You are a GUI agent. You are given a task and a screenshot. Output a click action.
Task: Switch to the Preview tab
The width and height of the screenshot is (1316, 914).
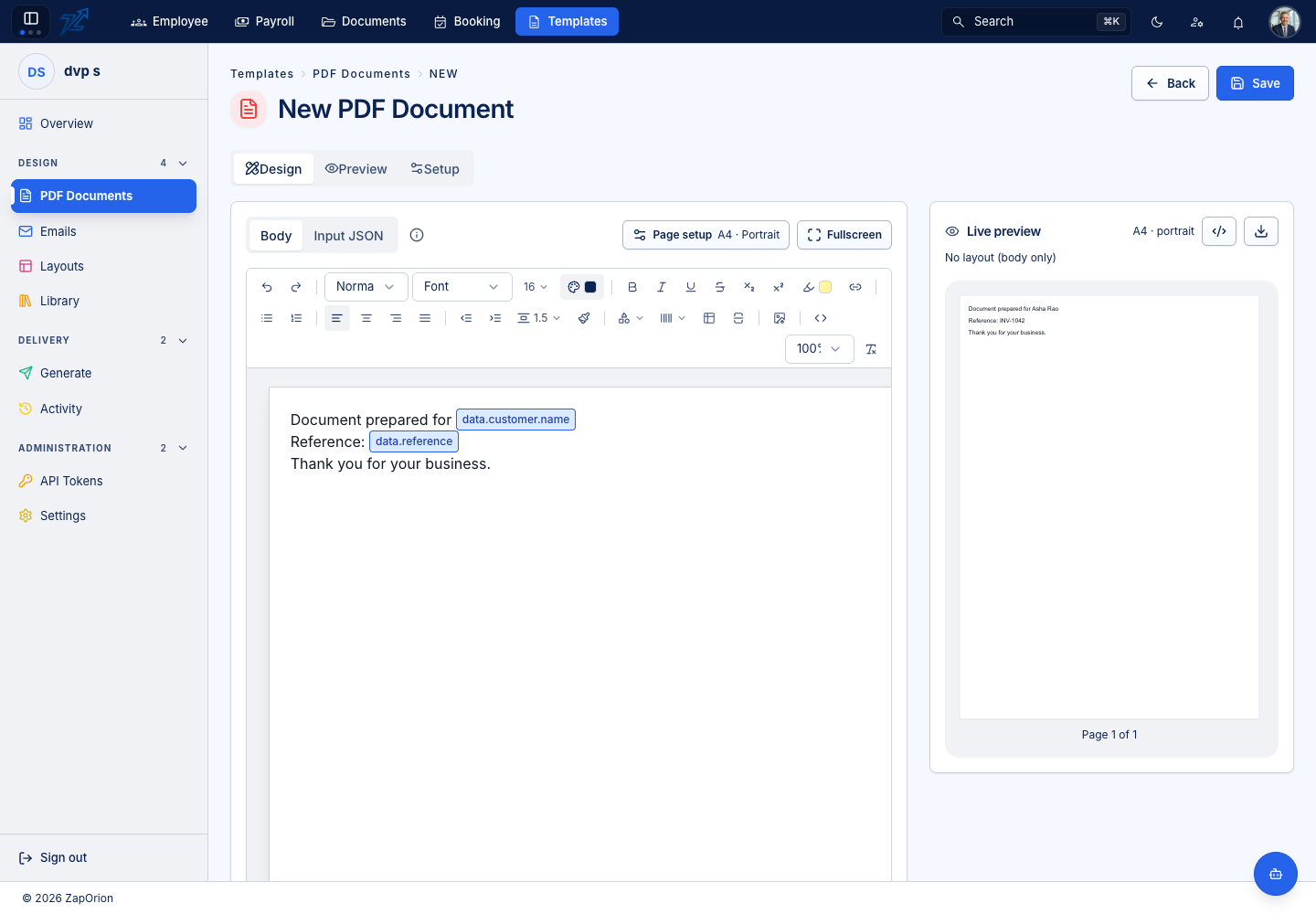356,169
